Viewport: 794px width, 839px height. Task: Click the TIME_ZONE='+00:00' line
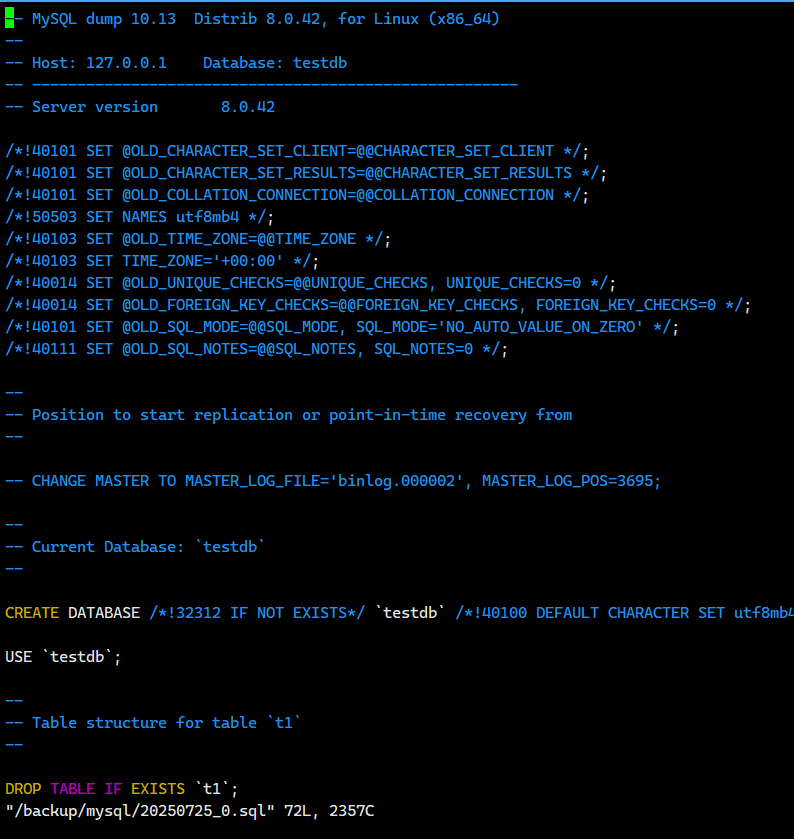pyautogui.click(x=162, y=261)
